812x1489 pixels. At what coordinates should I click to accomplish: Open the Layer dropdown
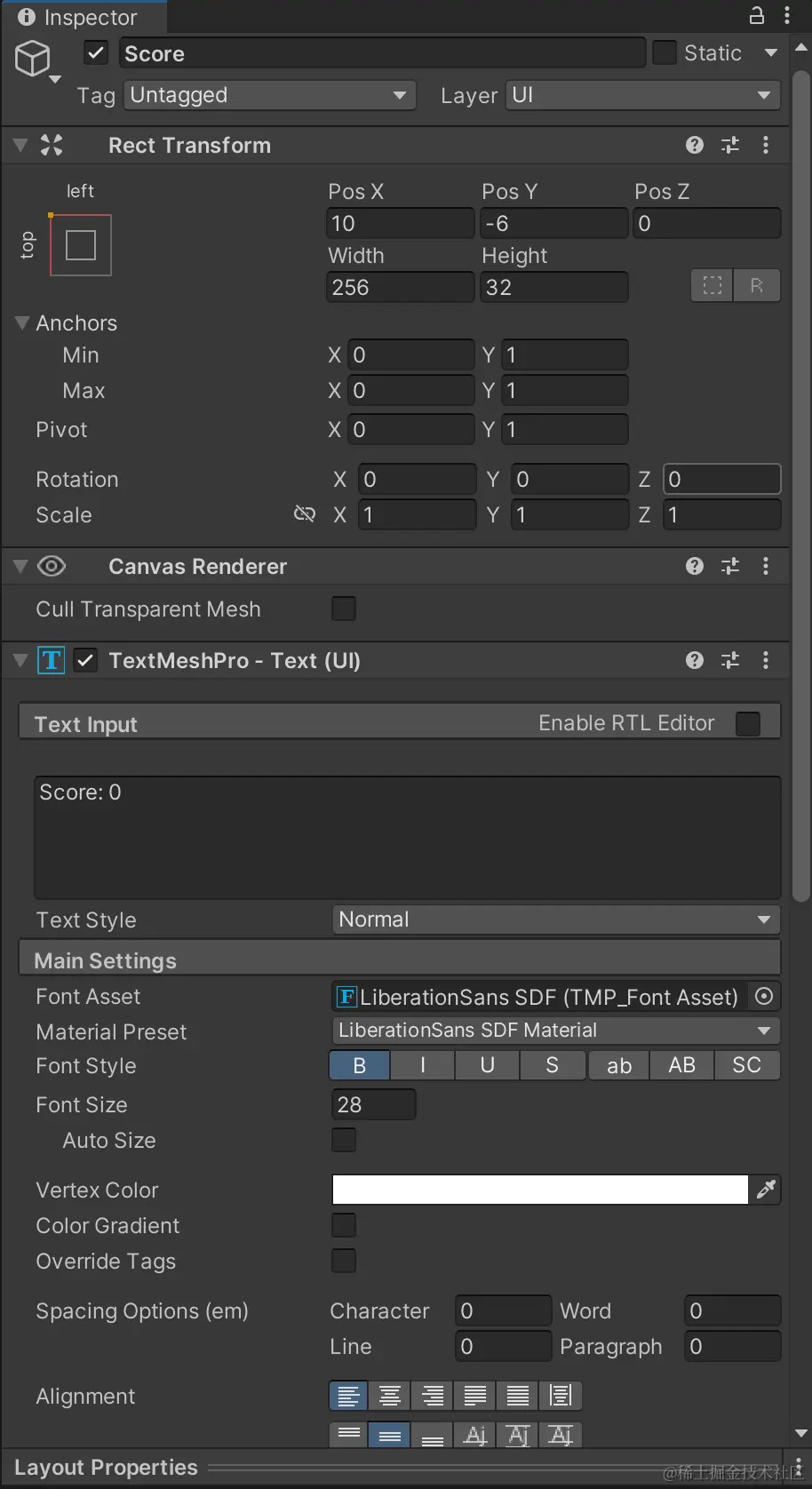click(x=642, y=95)
